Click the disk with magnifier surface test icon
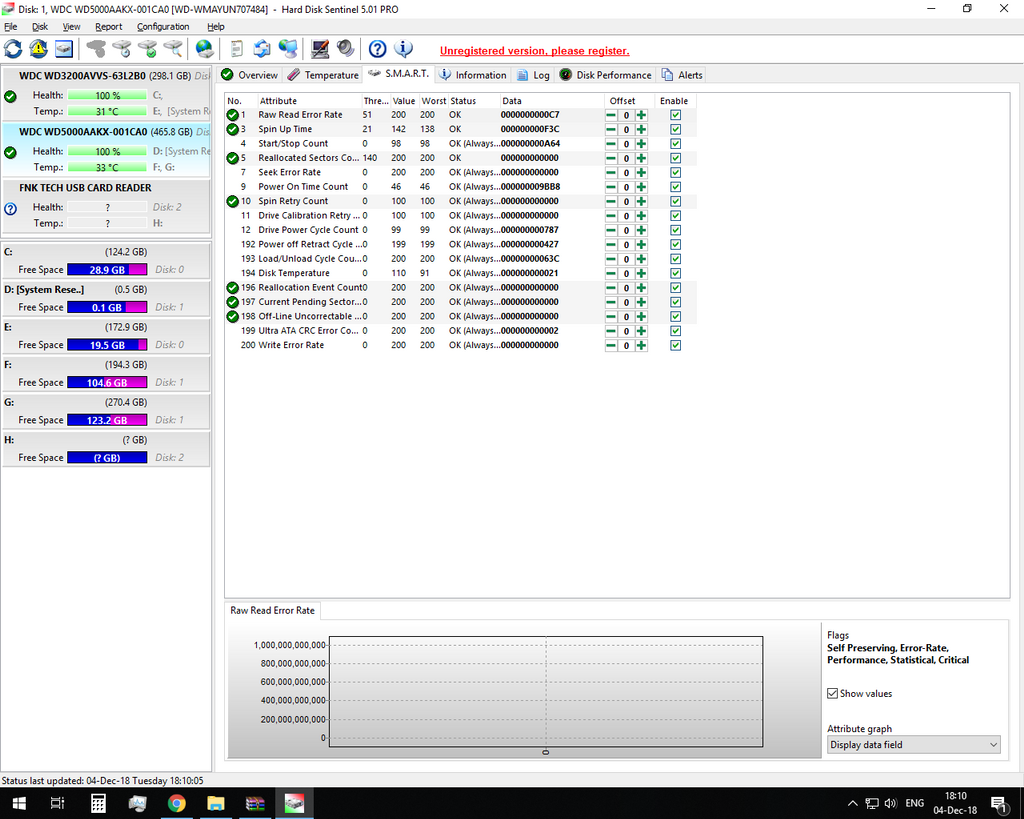The height and width of the screenshot is (819, 1024). pos(173,49)
